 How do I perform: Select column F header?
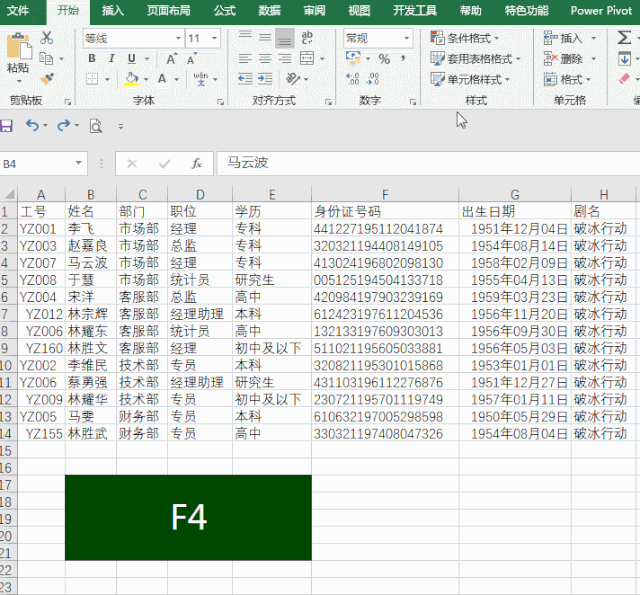[x=385, y=195]
